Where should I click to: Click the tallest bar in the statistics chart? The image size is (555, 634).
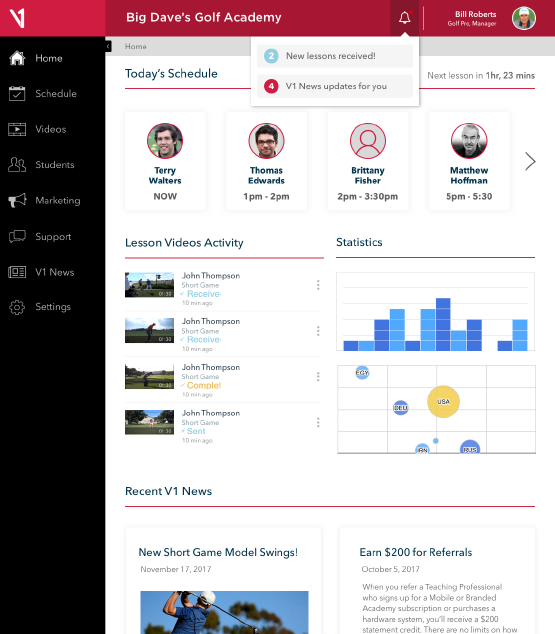[x=443, y=324]
